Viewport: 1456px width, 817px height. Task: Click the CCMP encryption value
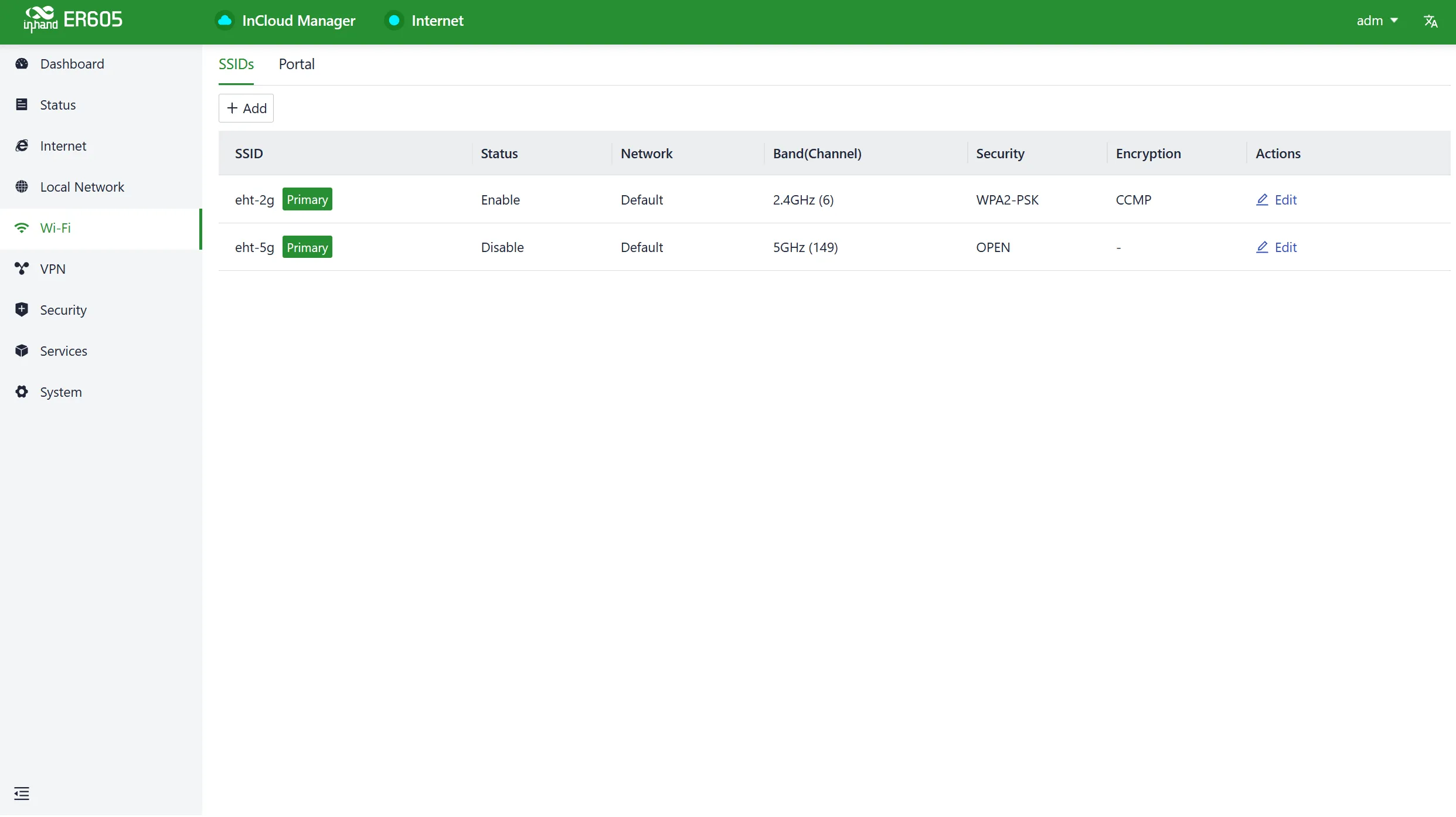tap(1133, 200)
